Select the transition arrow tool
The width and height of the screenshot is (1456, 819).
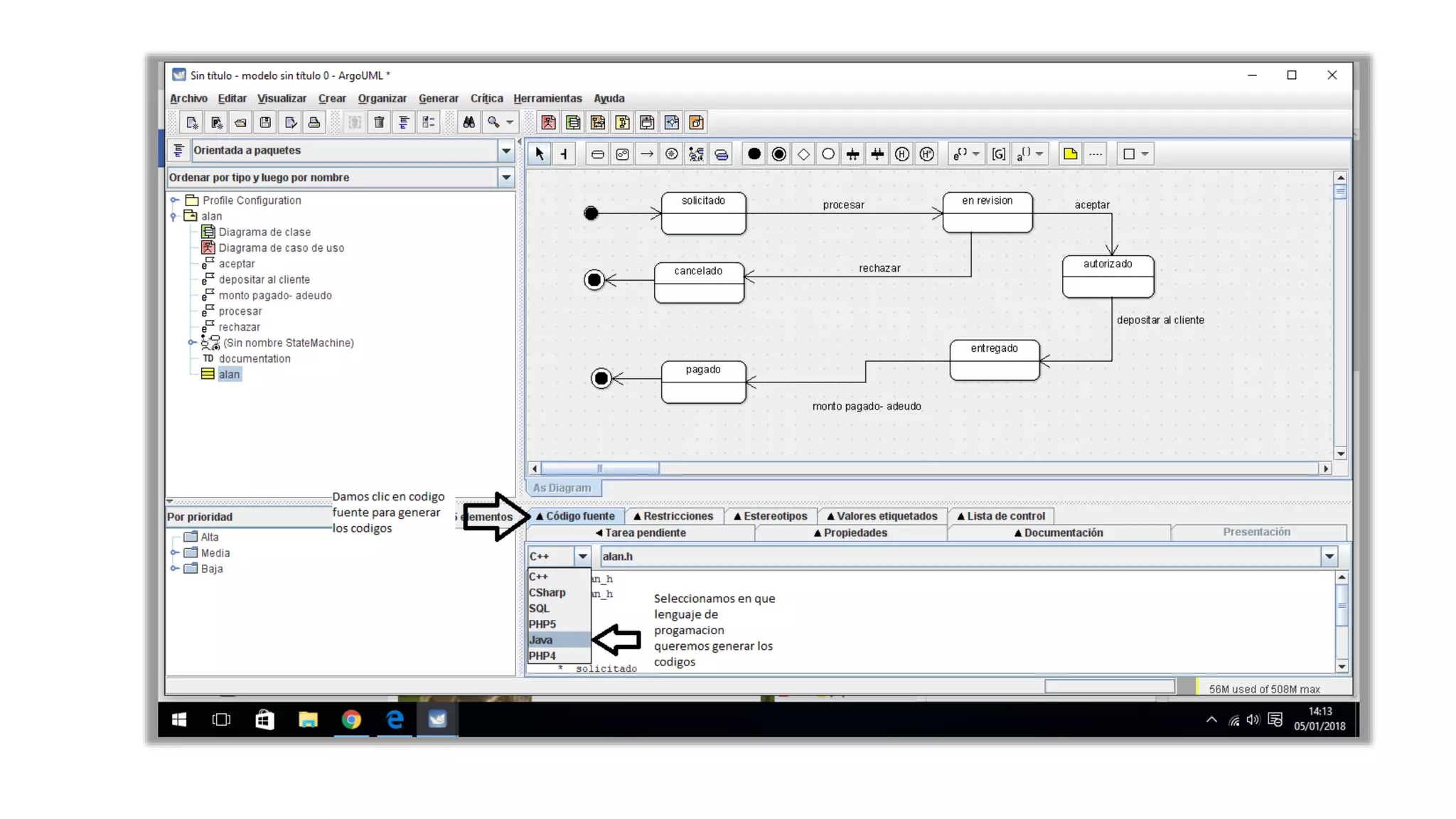[647, 154]
